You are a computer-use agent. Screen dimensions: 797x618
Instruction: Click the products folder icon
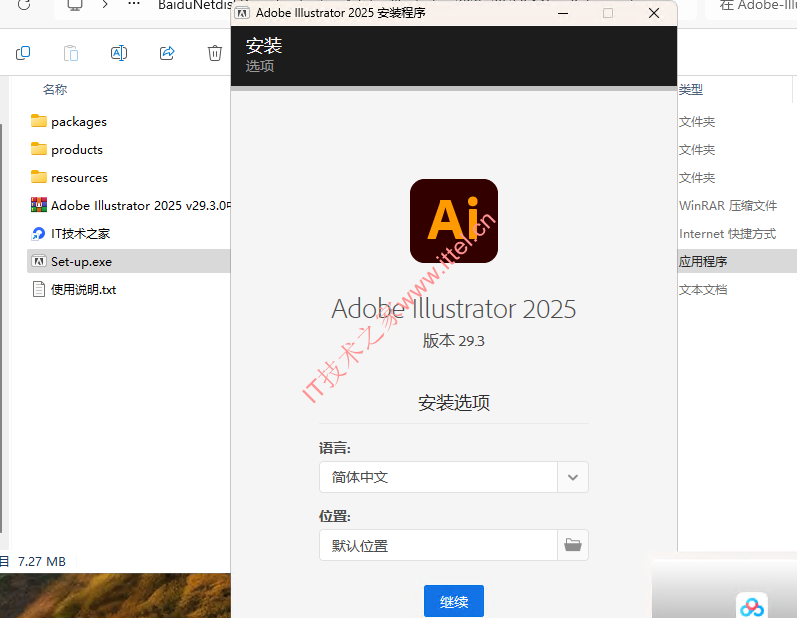(39, 149)
